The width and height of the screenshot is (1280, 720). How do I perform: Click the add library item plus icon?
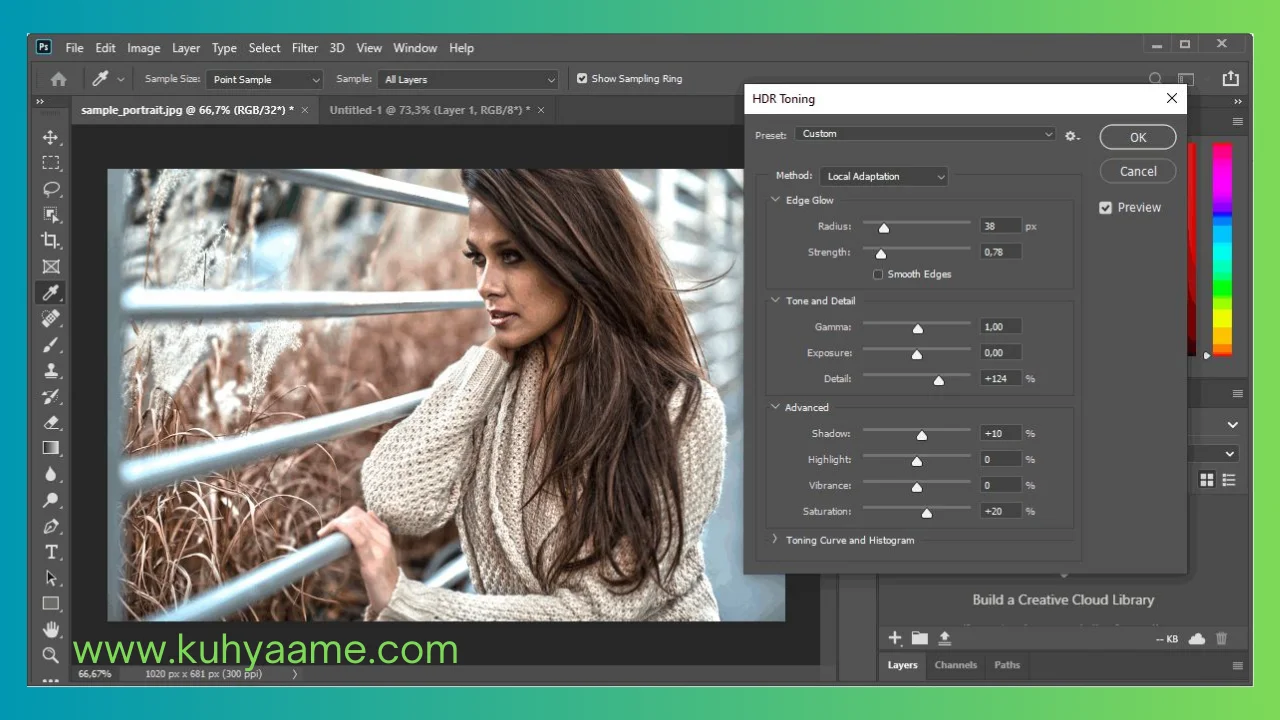coord(895,638)
